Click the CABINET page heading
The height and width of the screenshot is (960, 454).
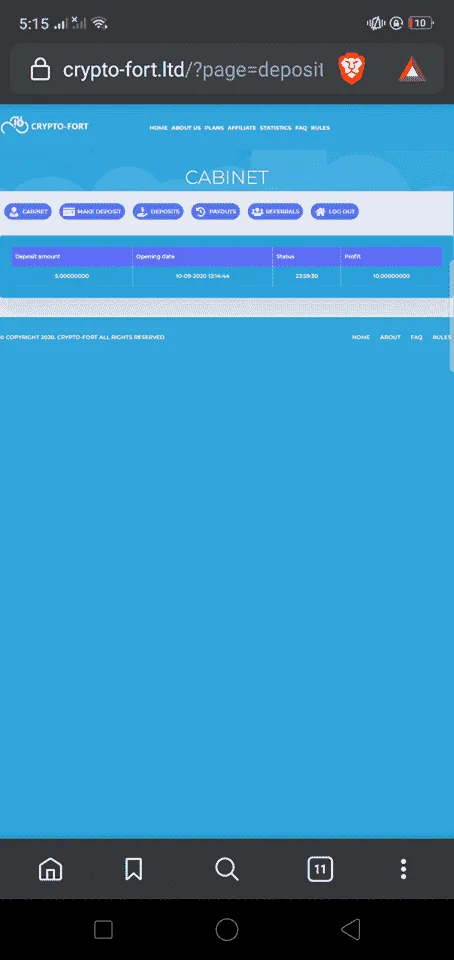(x=227, y=178)
